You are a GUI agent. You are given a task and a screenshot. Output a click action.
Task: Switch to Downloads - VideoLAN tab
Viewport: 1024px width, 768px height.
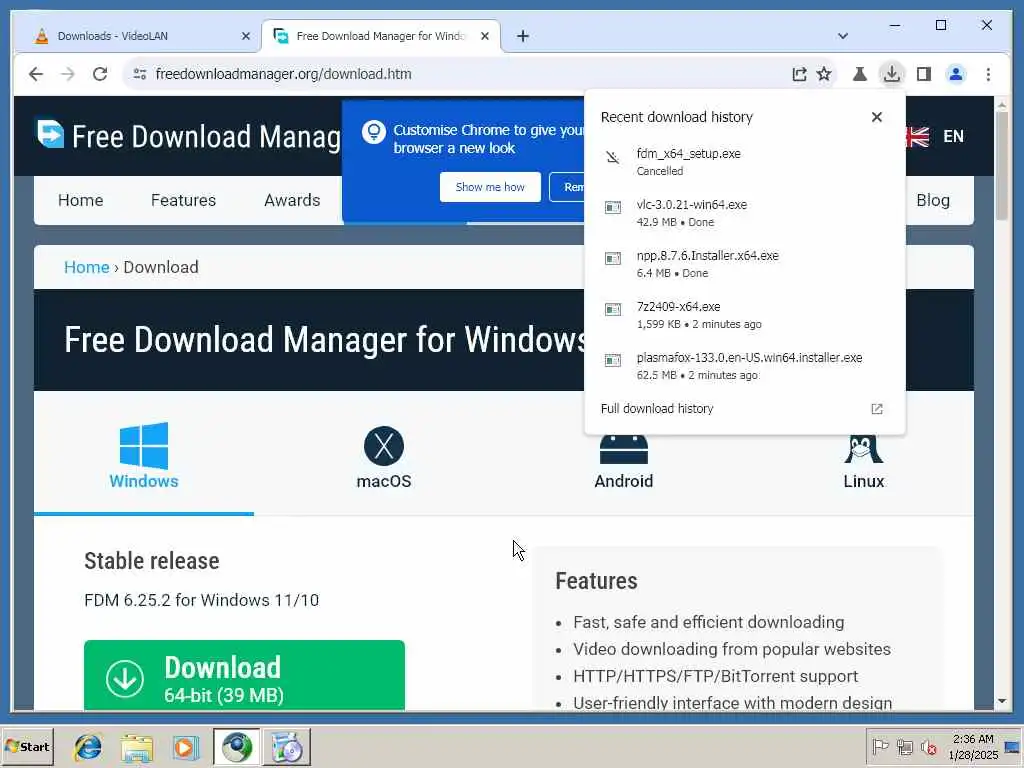[x=135, y=36]
